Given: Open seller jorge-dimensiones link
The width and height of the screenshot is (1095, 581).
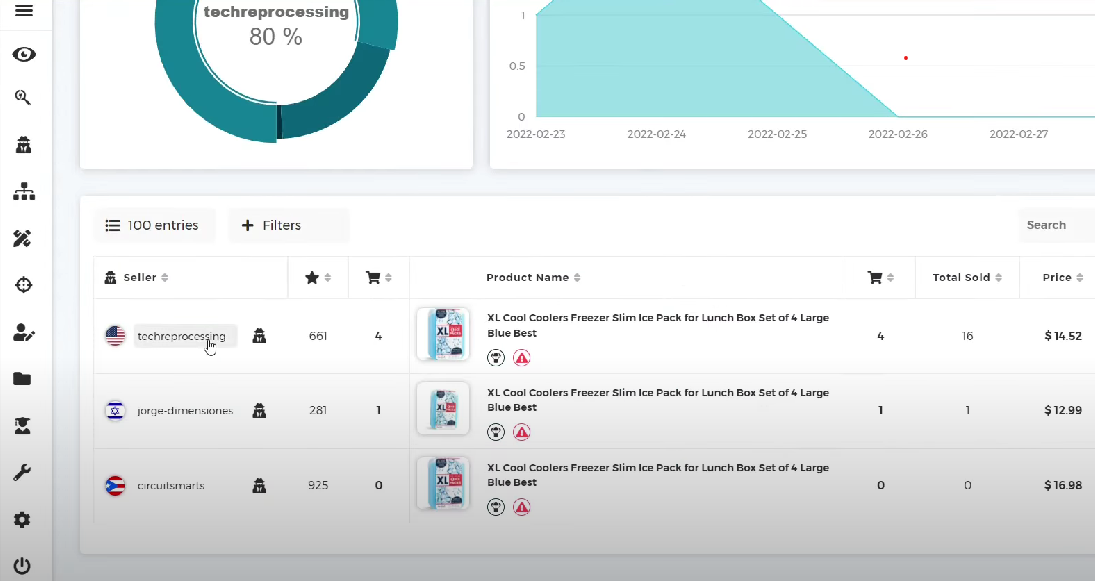Looking at the screenshot, I should click(x=185, y=411).
